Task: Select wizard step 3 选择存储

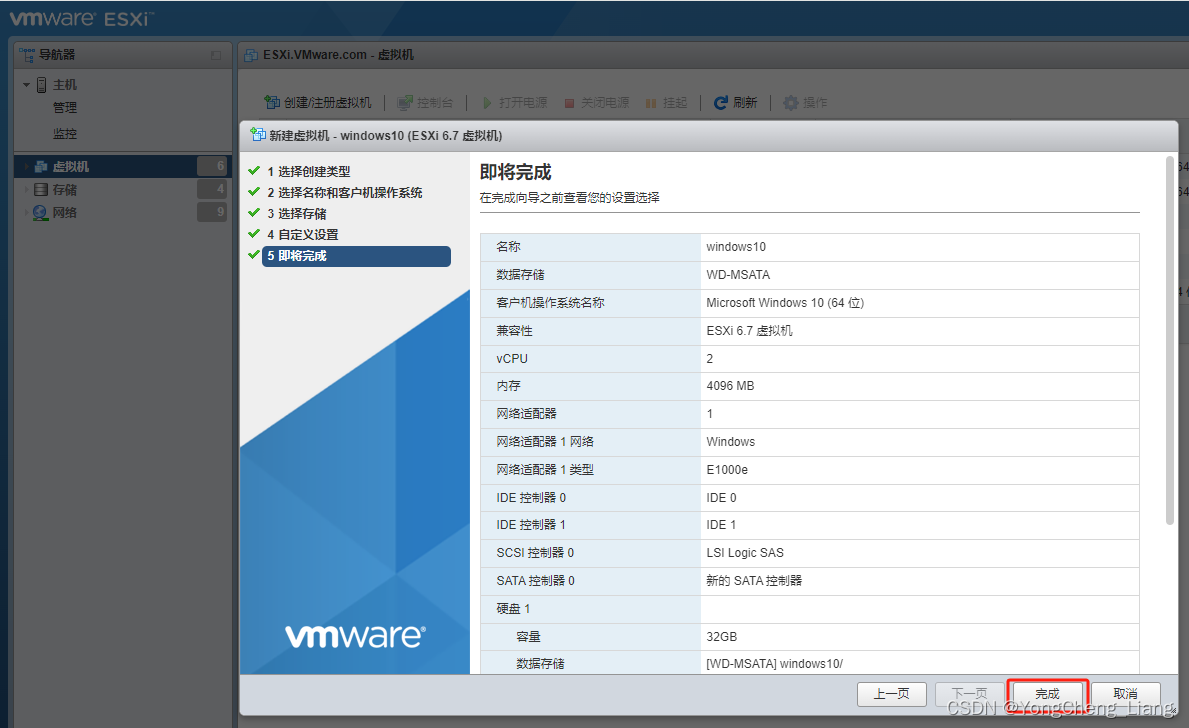Action: coord(296,214)
